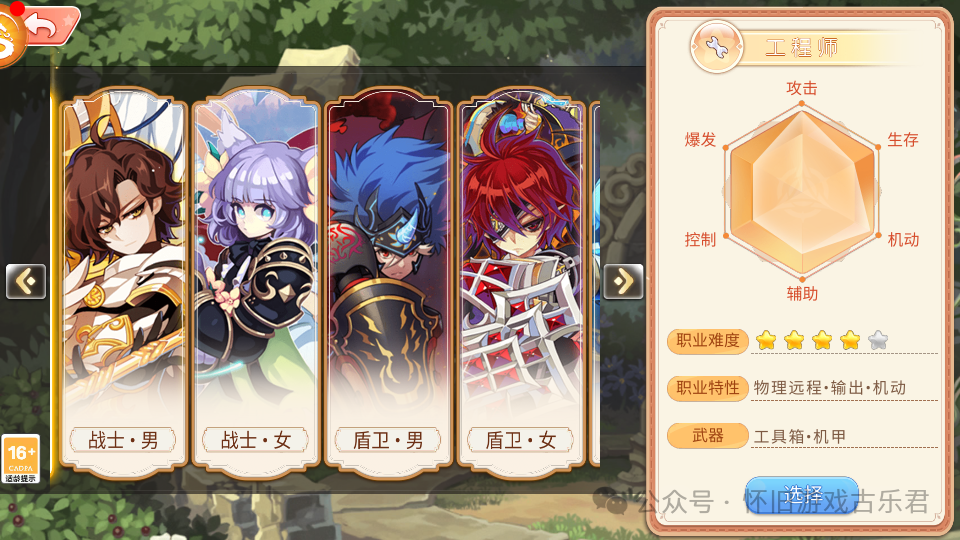
Task: Choose the 盾卫·男 character card
Action: [x=388, y=283]
